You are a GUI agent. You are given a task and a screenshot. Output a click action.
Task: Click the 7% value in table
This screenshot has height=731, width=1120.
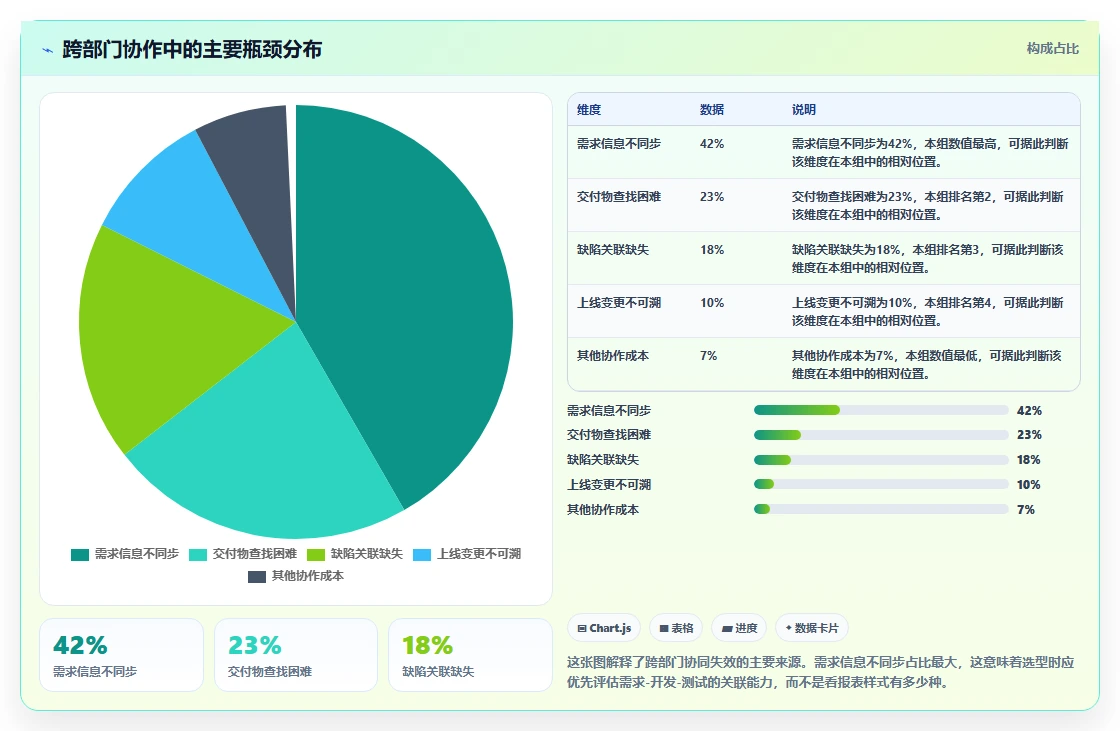click(x=709, y=355)
